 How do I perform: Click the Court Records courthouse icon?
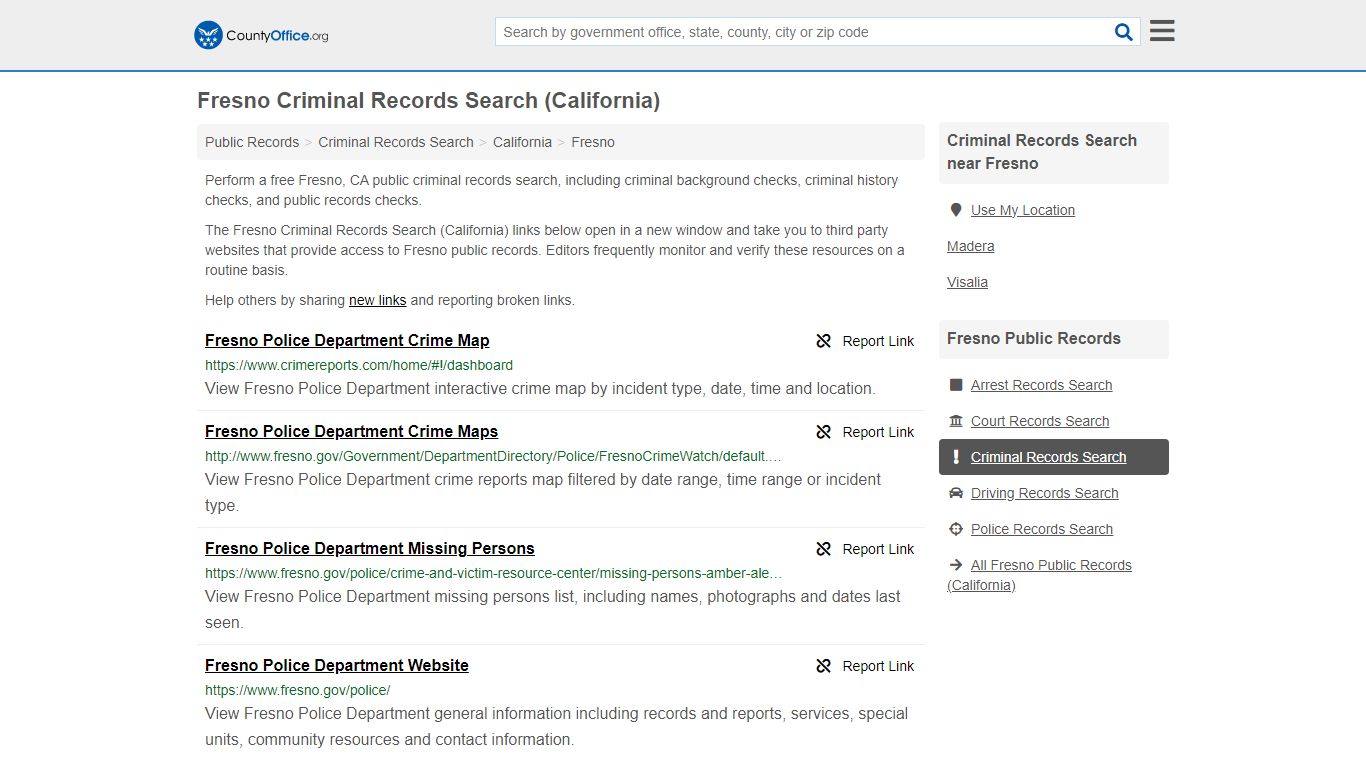(x=956, y=421)
